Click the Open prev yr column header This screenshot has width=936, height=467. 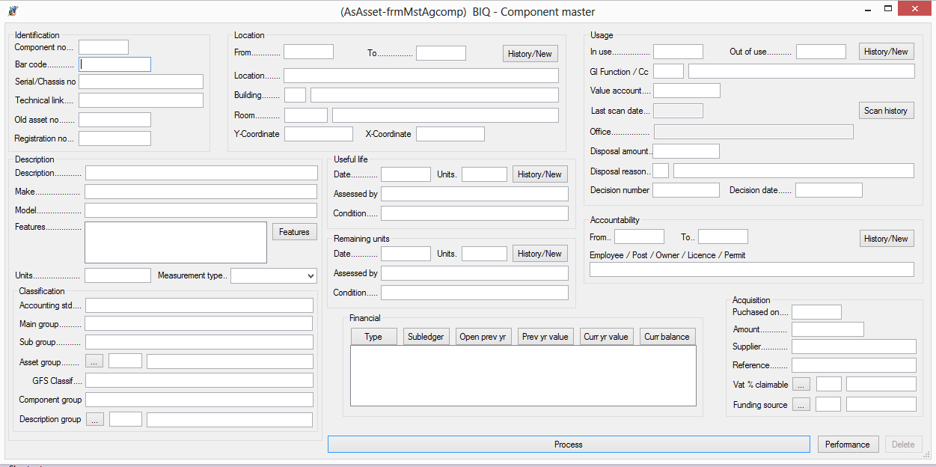click(482, 337)
